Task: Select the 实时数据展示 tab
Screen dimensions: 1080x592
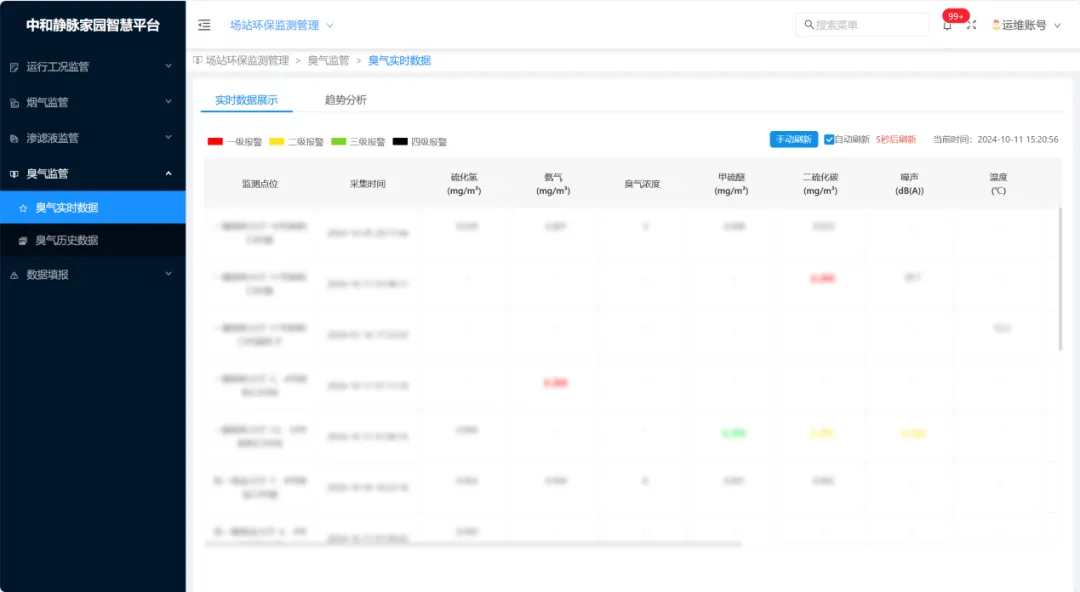Action: [246, 100]
